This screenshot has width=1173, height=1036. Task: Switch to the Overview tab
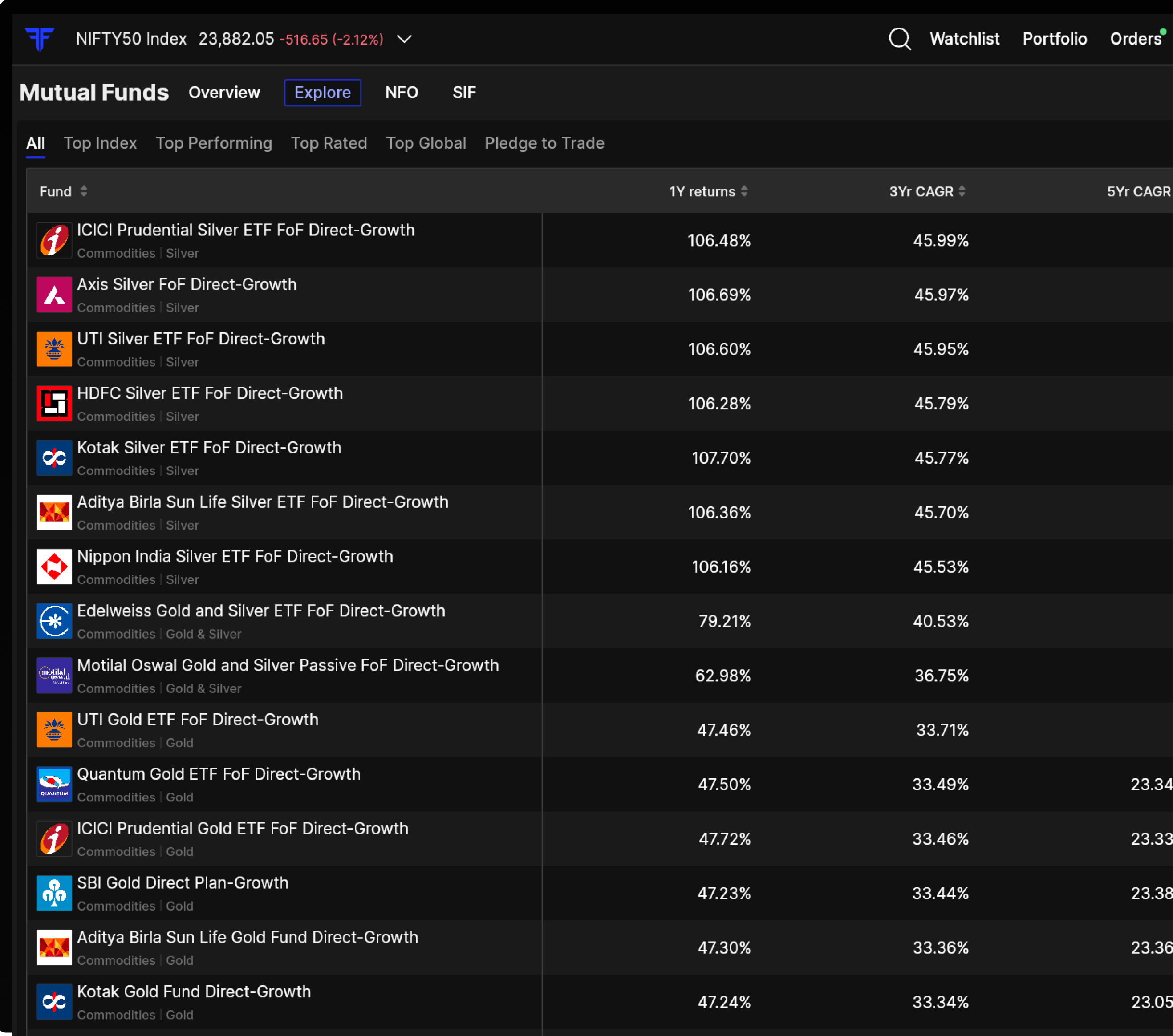(224, 93)
